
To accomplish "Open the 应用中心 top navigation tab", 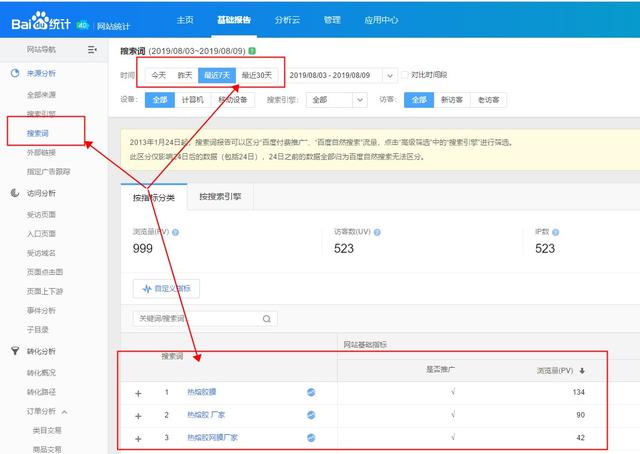I will [381, 20].
